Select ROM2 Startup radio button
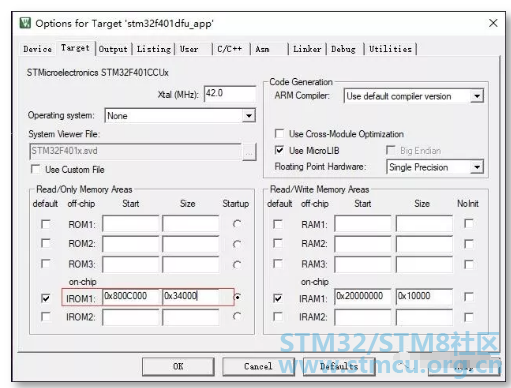This screenshot has width=511, height=388. [237, 244]
